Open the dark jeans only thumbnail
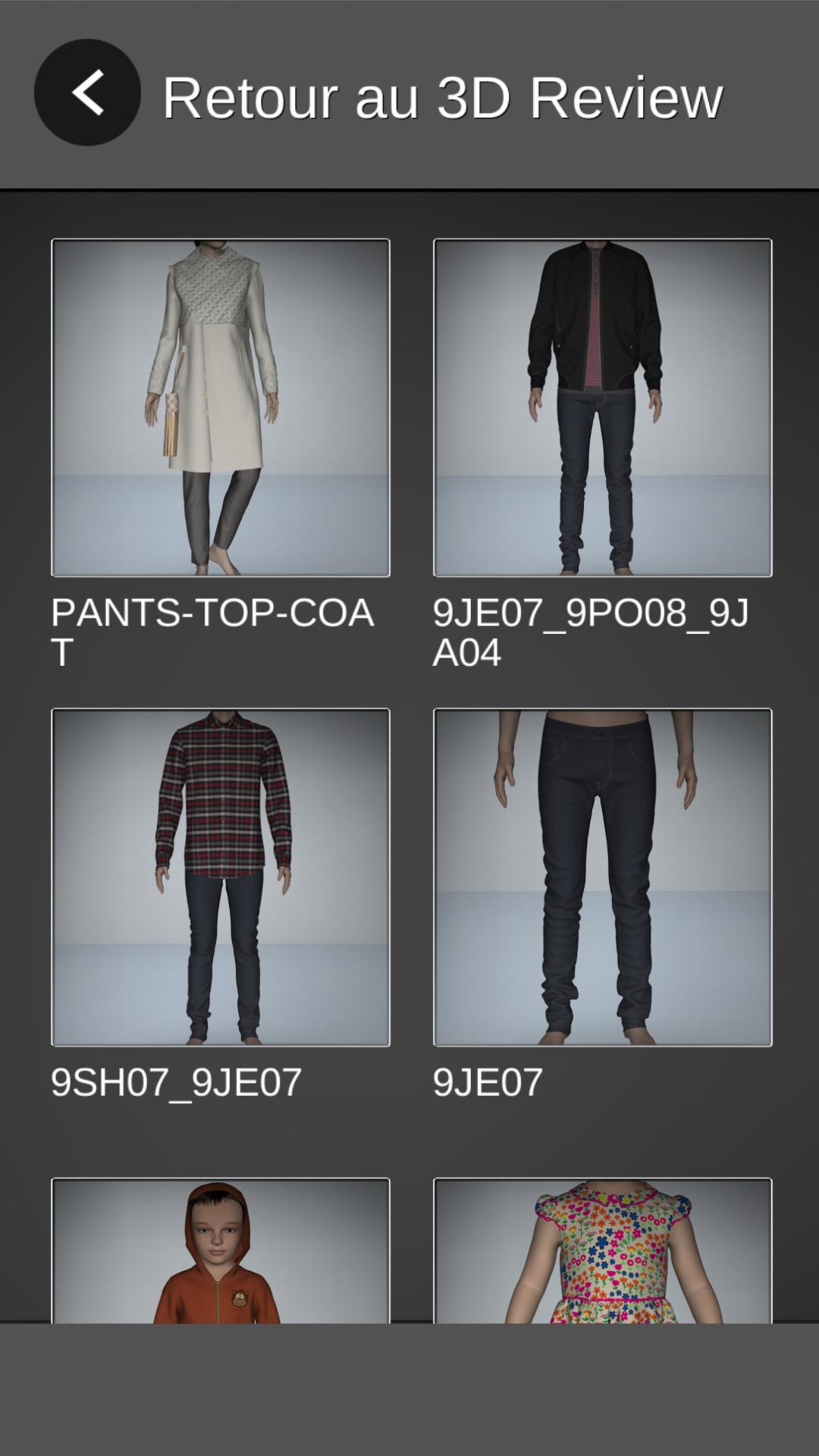Image resolution: width=819 pixels, height=1456 pixels. click(x=603, y=877)
